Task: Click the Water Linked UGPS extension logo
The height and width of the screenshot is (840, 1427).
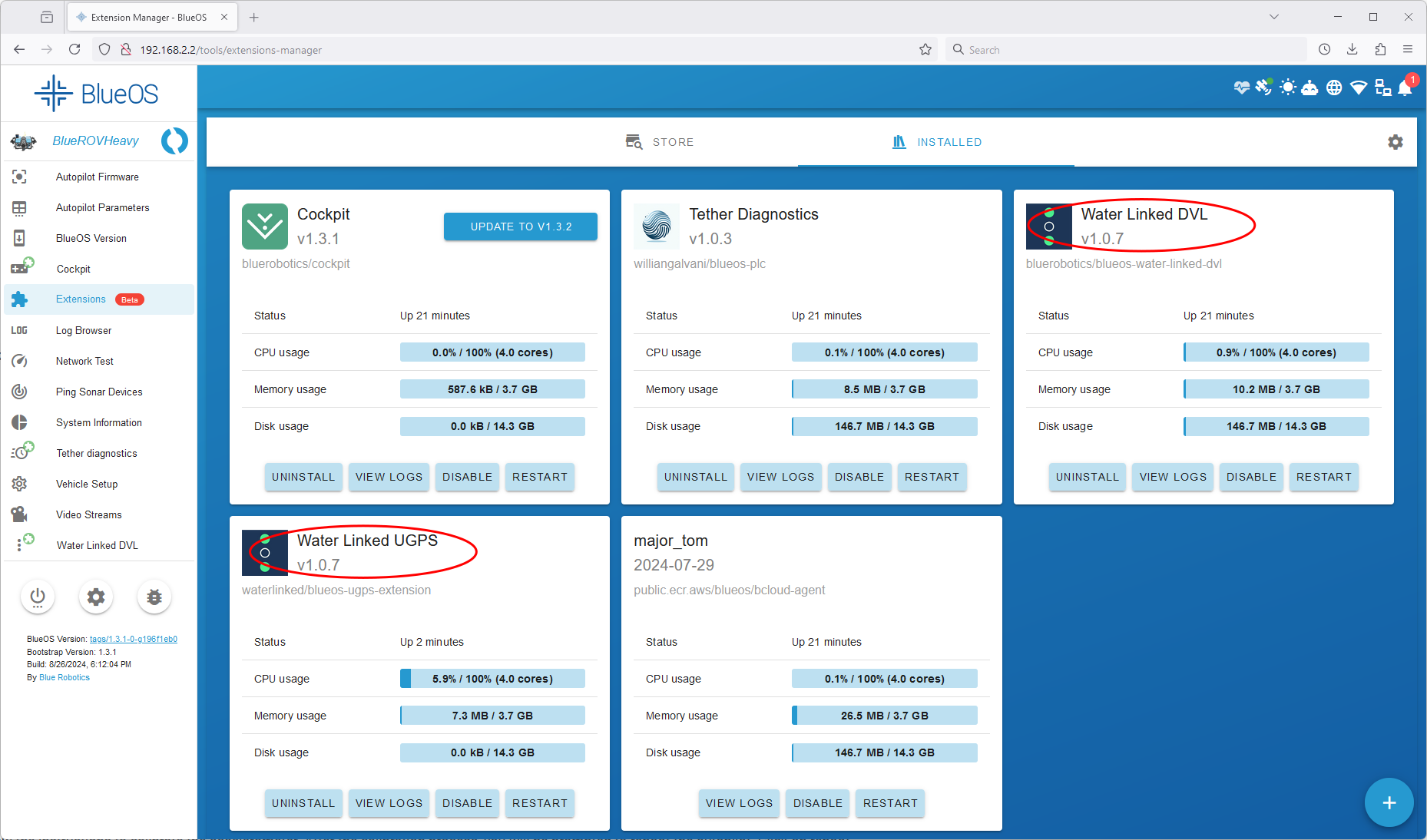Action: (265, 553)
